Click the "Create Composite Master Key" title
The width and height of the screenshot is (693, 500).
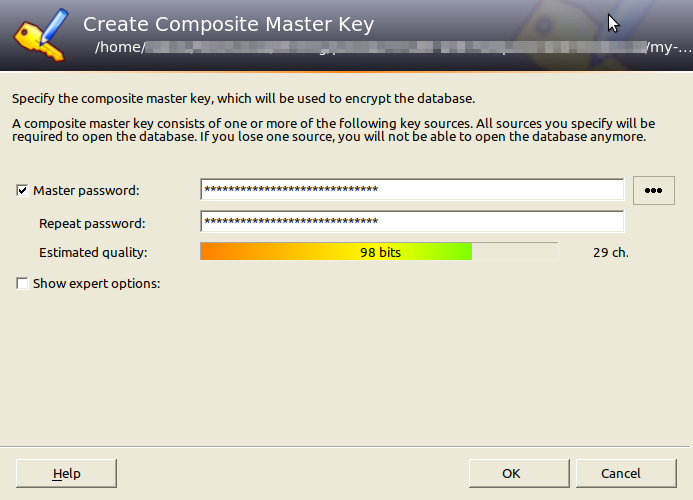pyautogui.click(x=228, y=24)
